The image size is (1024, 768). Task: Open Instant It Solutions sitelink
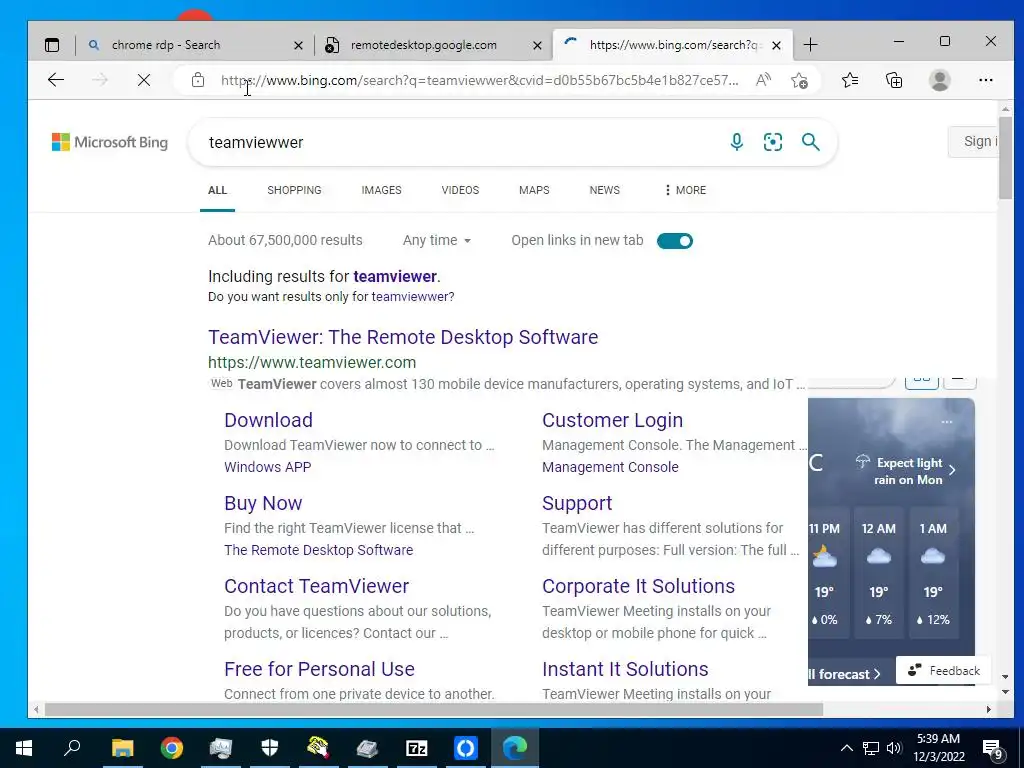[x=625, y=669]
